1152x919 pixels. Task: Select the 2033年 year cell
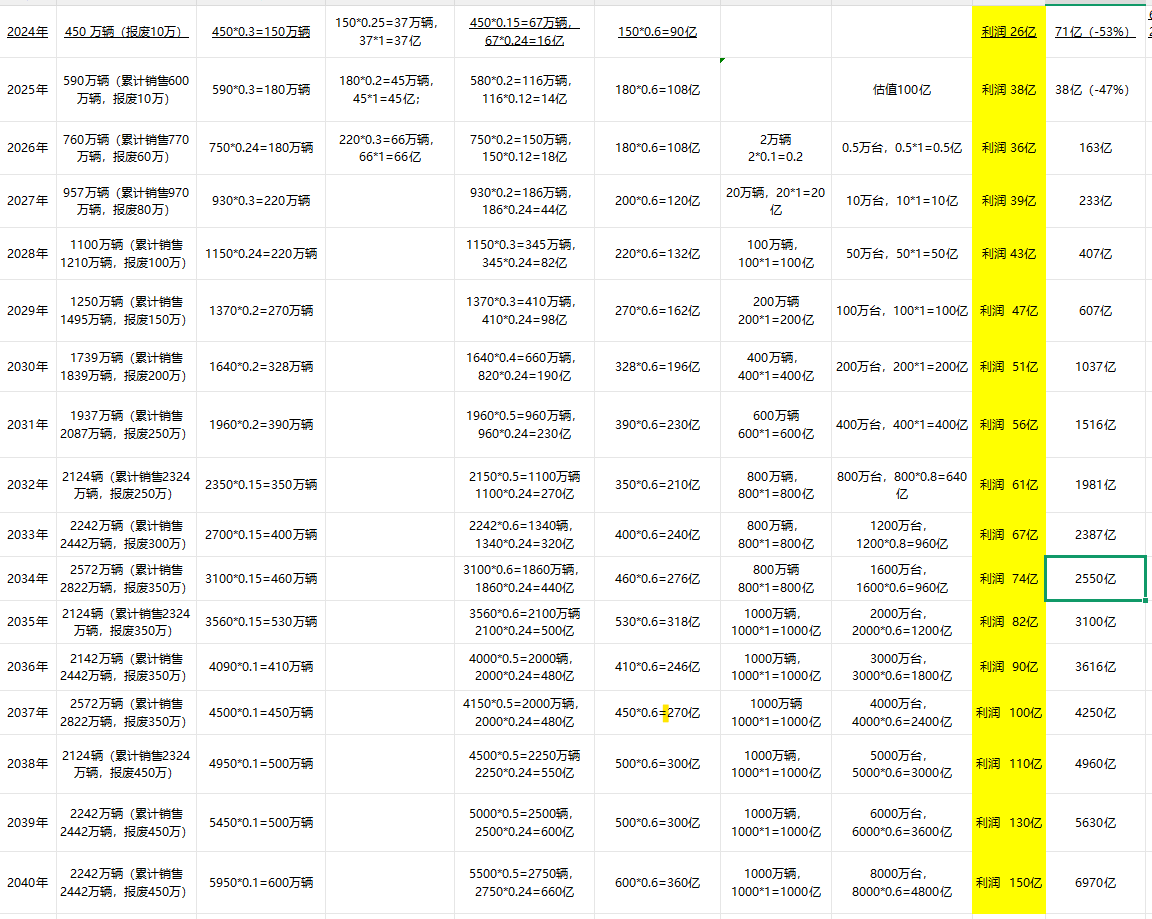pos(28,535)
